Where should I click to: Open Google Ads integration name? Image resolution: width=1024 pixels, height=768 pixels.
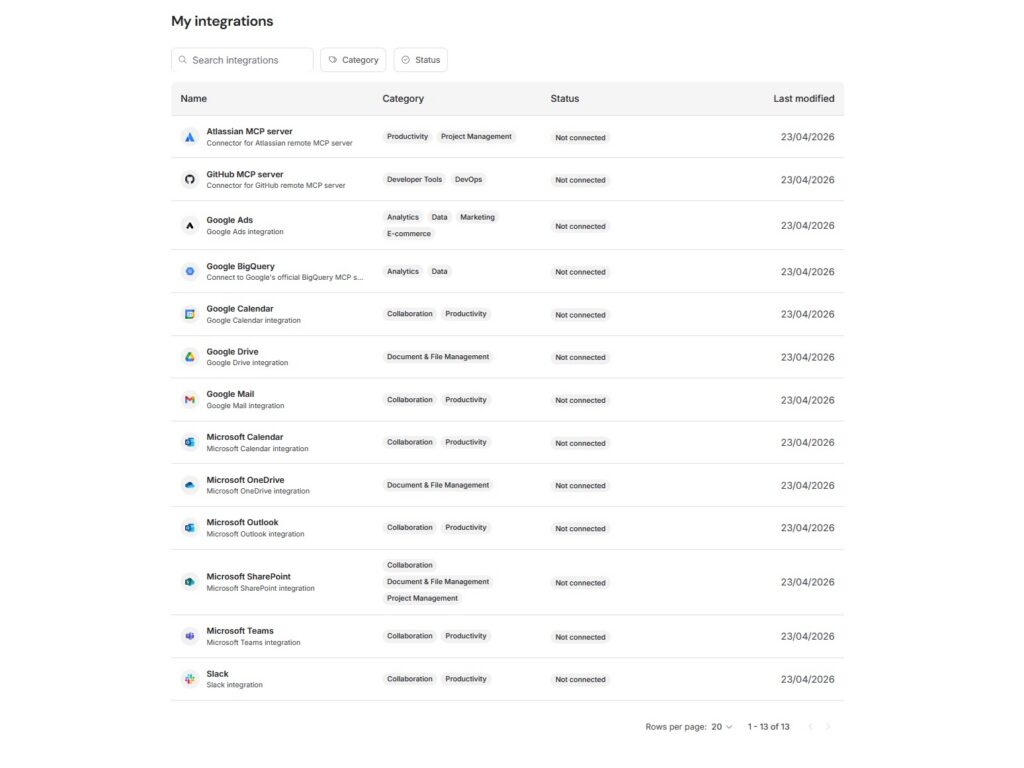click(229, 220)
